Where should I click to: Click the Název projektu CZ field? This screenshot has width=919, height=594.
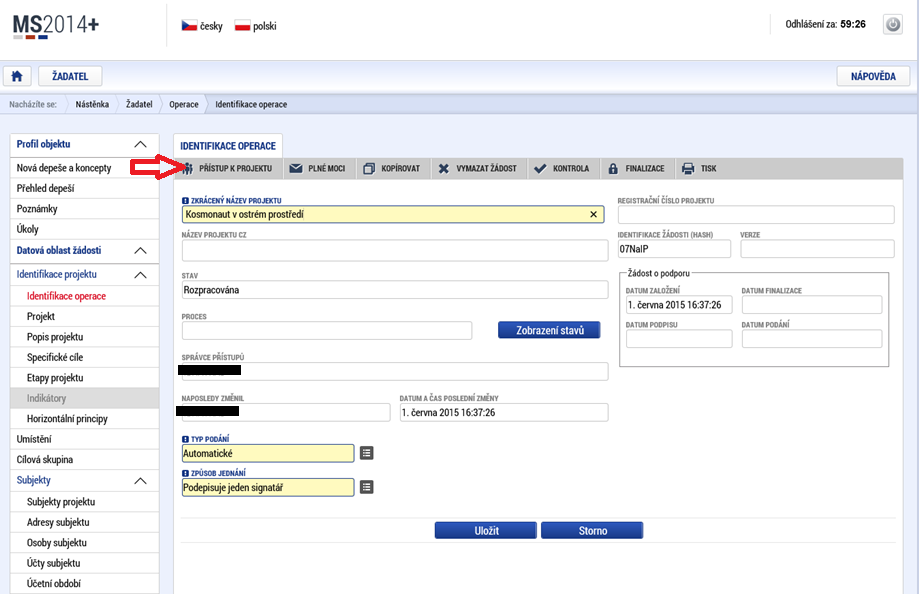tap(395, 250)
